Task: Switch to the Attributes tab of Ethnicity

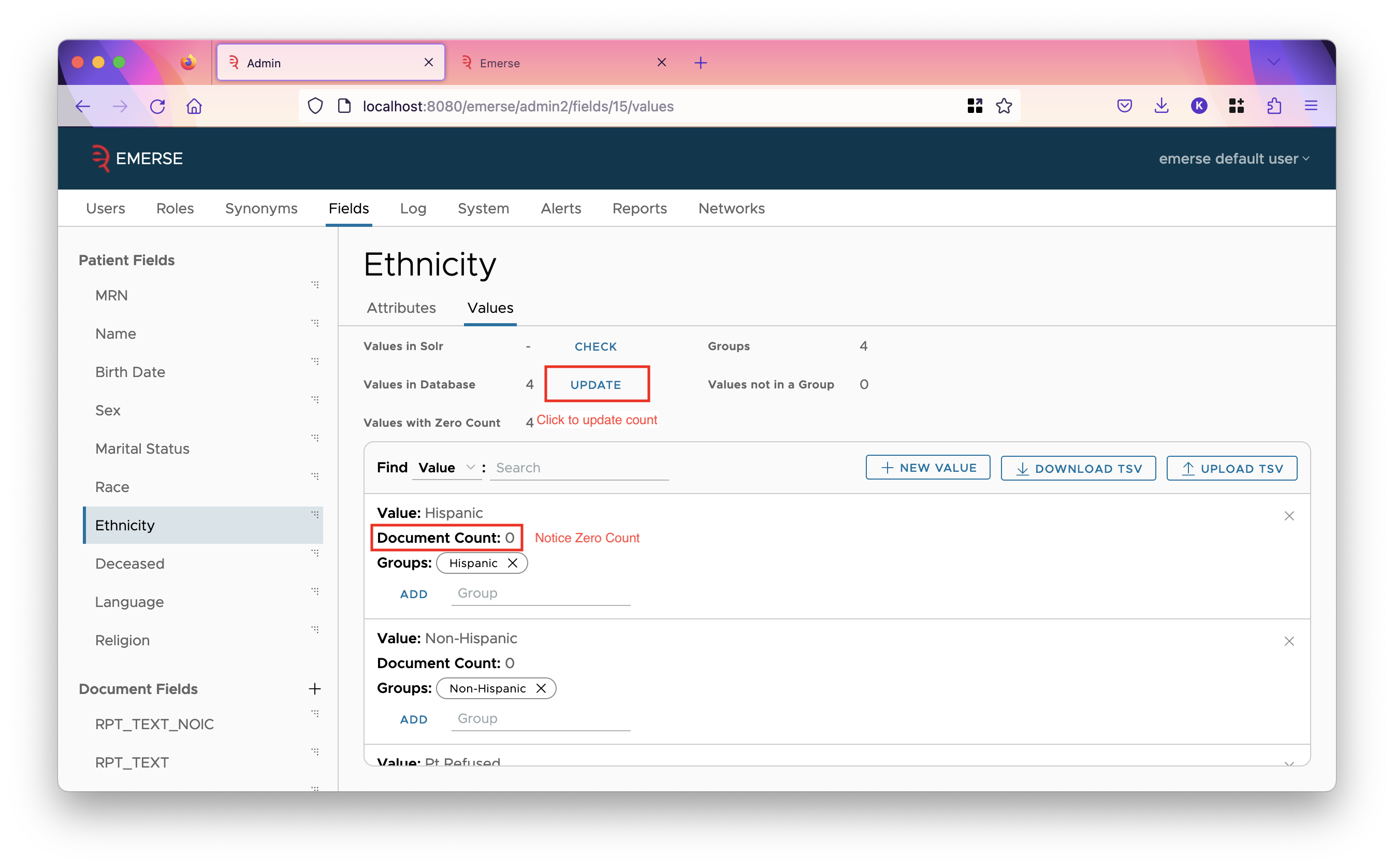Action: coord(401,308)
